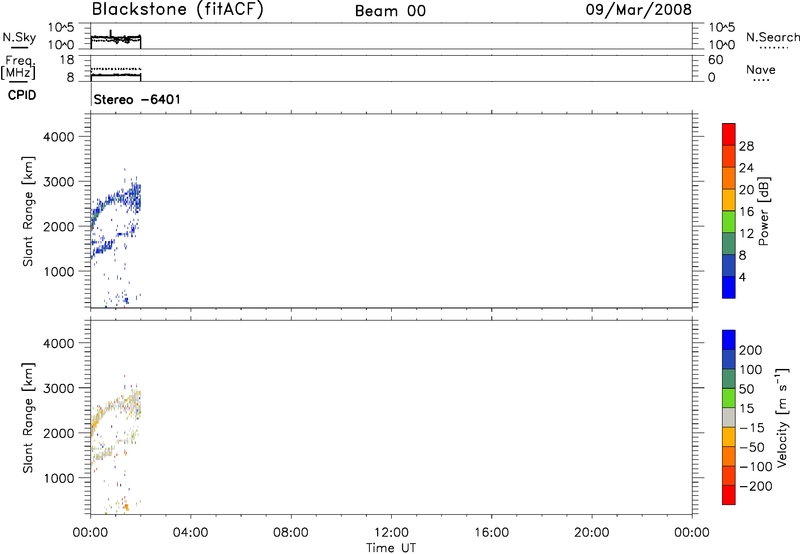Select the 24 label on Power colorbar
Viewport: 800px width, 554px height.
[746, 168]
